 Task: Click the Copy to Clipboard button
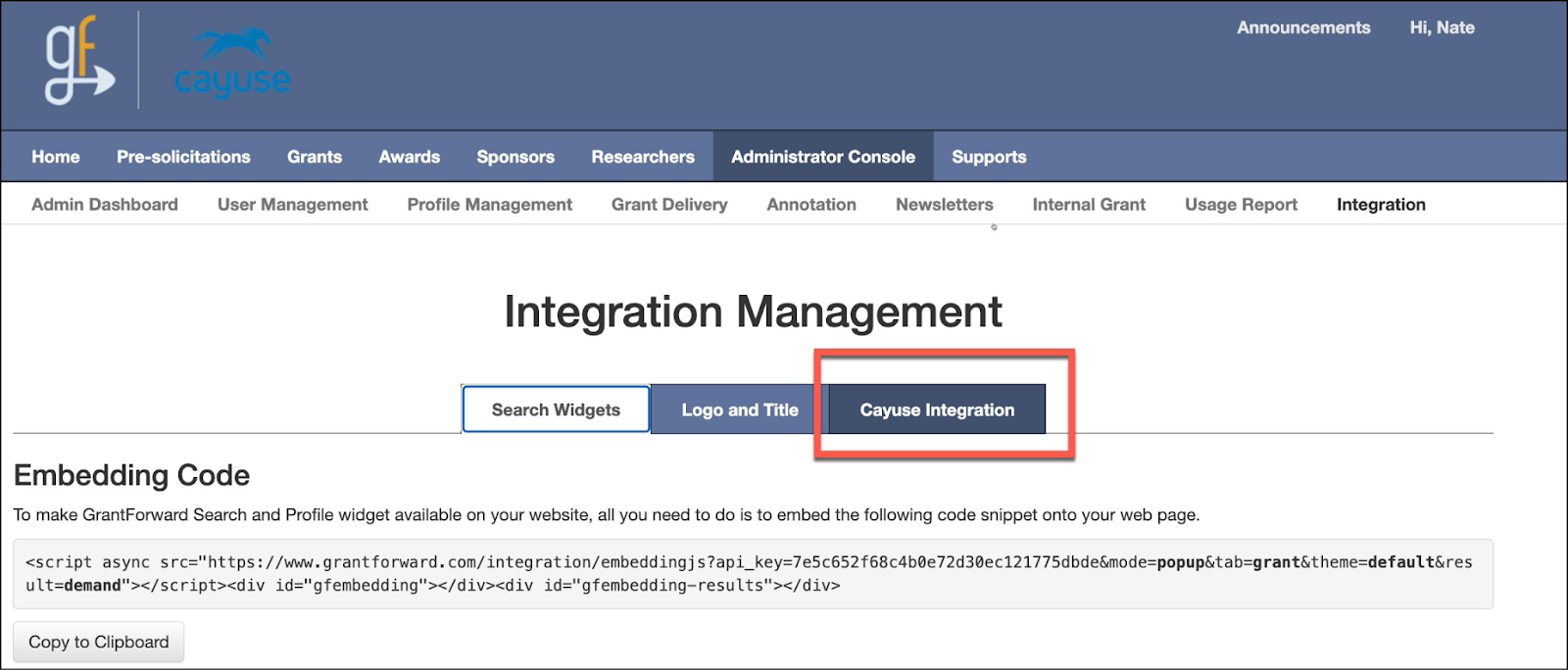[x=99, y=643]
